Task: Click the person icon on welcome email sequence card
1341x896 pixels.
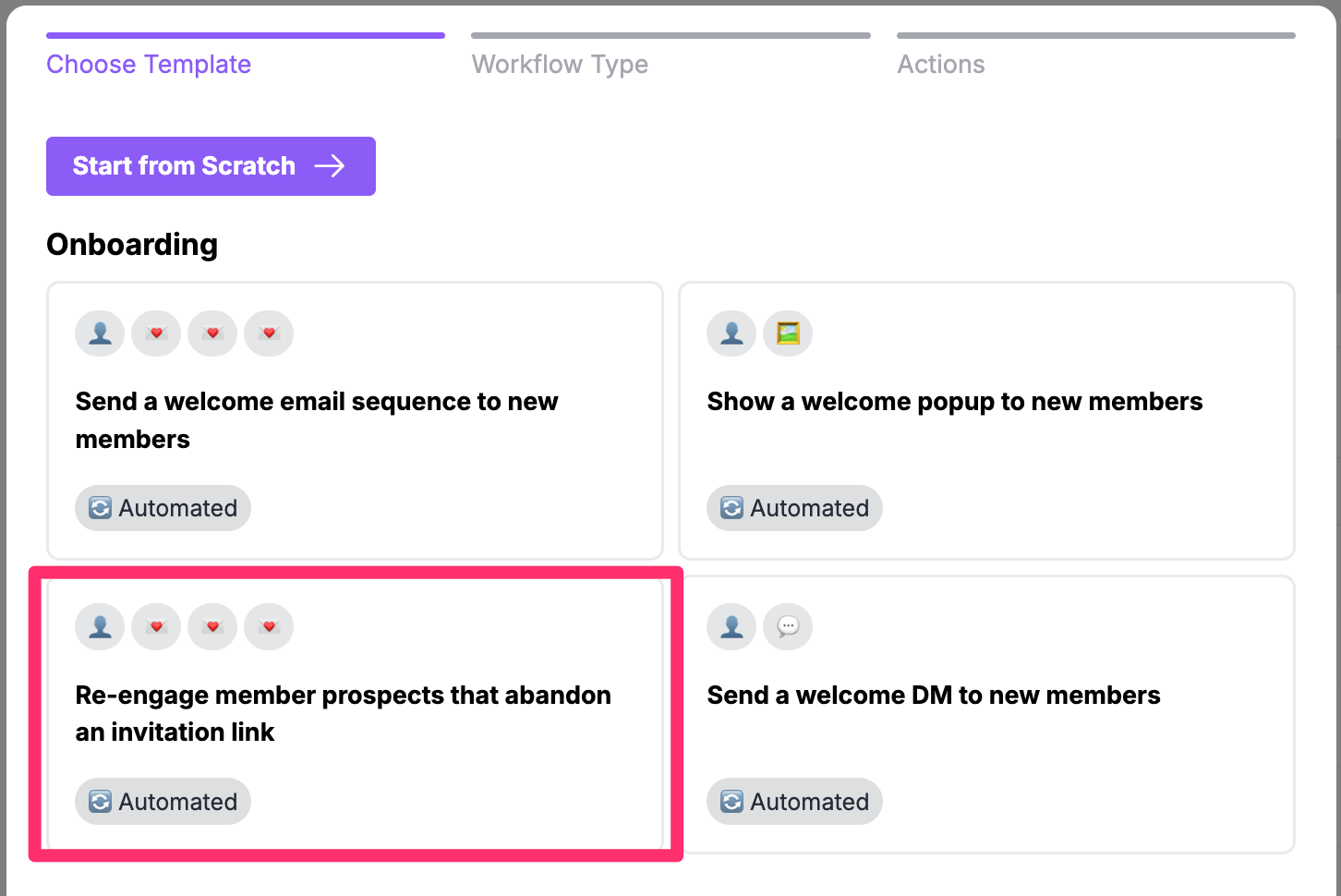Action: (100, 333)
